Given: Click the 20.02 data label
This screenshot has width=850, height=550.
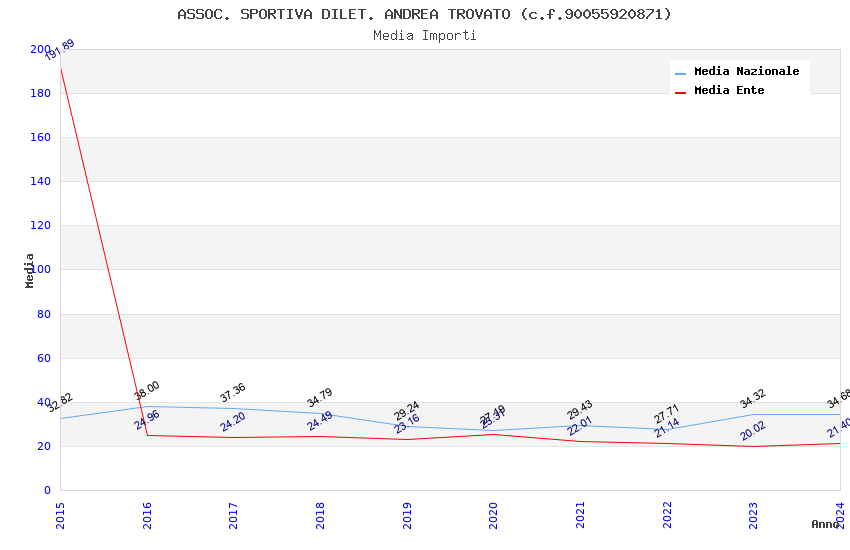Looking at the screenshot, I should pyautogui.click(x=753, y=431).
